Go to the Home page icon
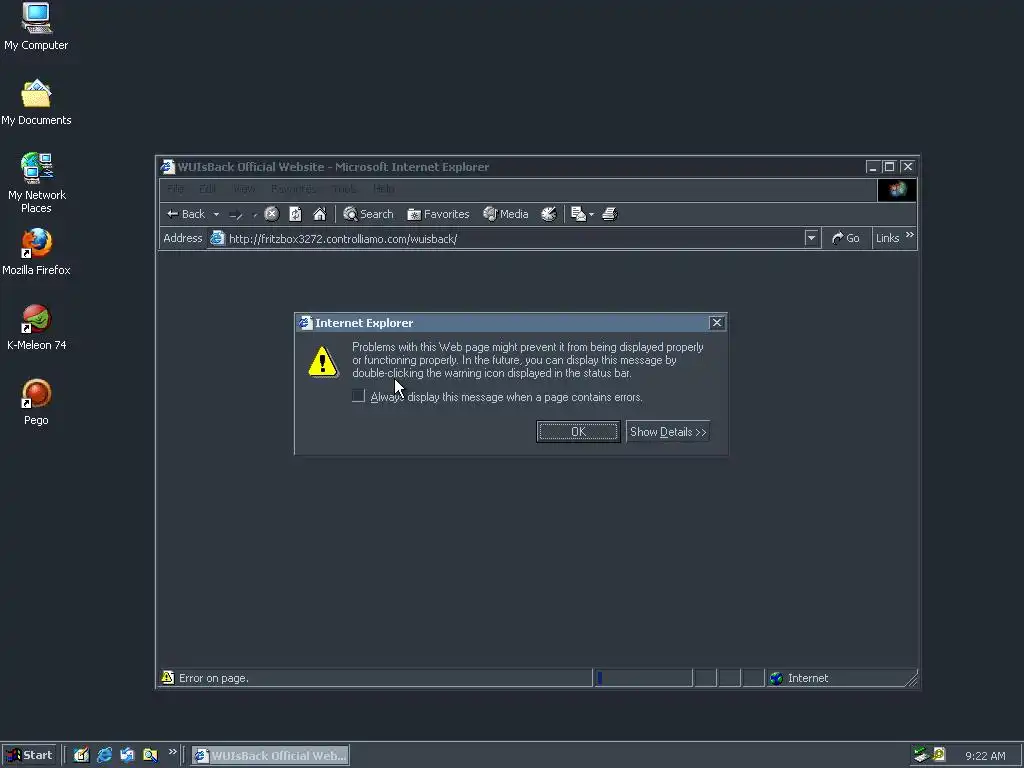 point(319,214)
